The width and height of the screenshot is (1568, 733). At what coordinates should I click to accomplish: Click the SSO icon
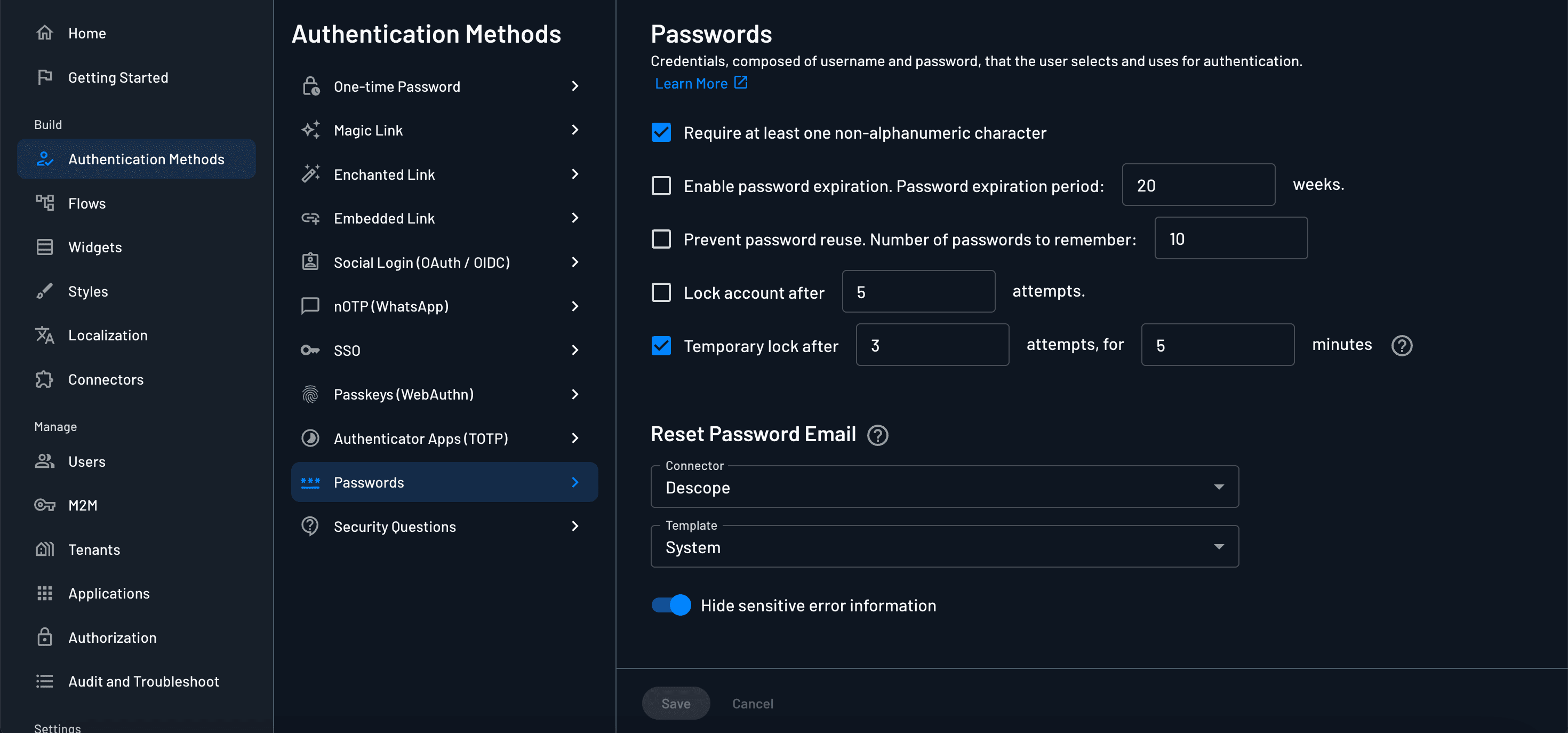311,350
